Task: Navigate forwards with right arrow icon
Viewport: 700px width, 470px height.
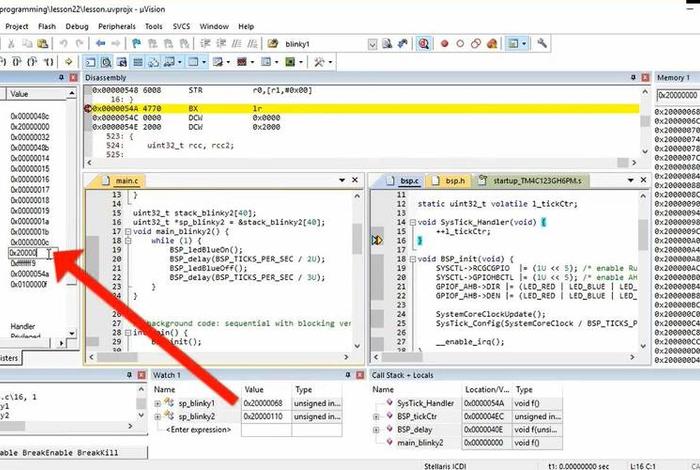Action: click(x=116, y=44)
